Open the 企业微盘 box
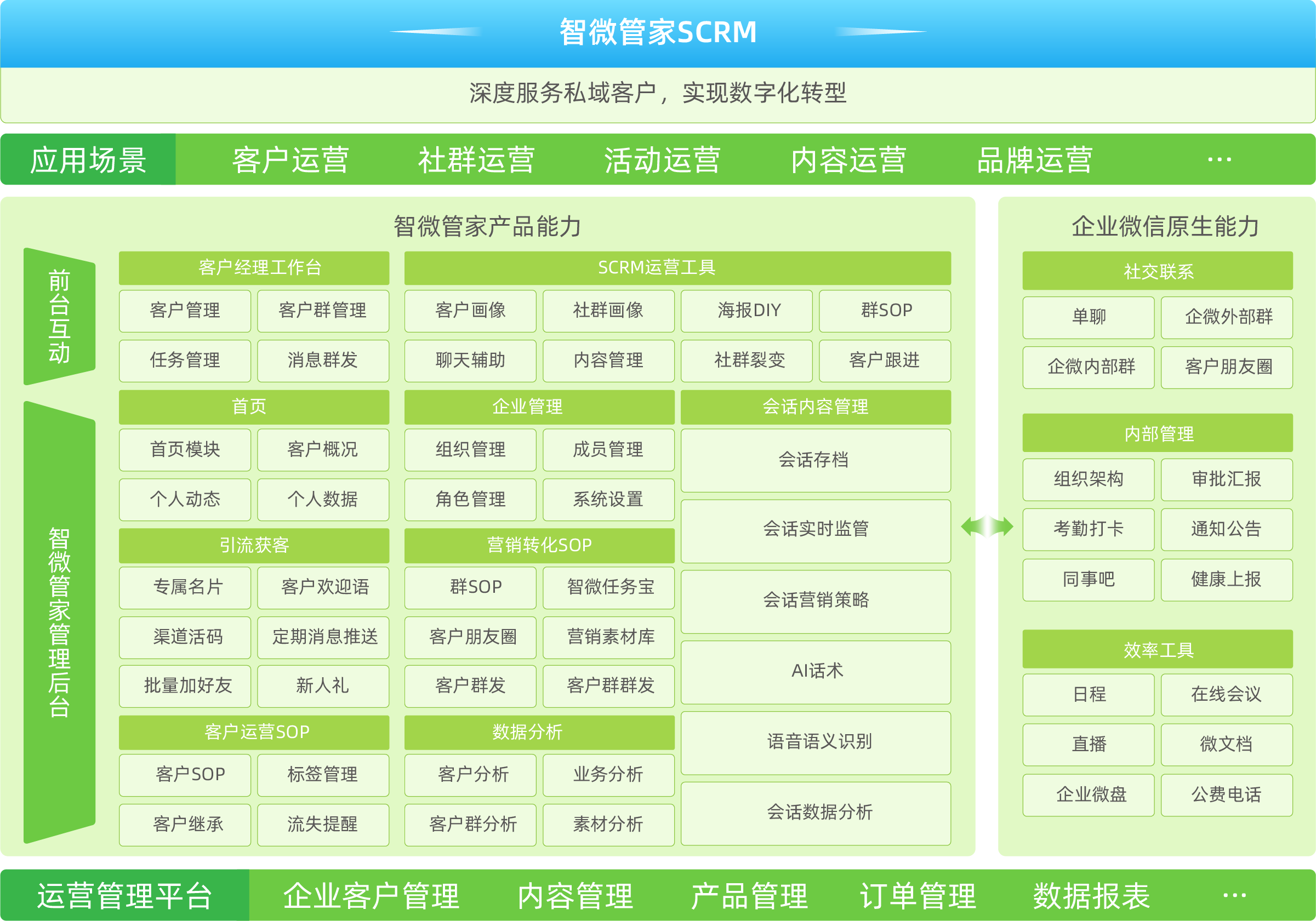This screenshot has height=921, width=1316. pos(1089,796)
